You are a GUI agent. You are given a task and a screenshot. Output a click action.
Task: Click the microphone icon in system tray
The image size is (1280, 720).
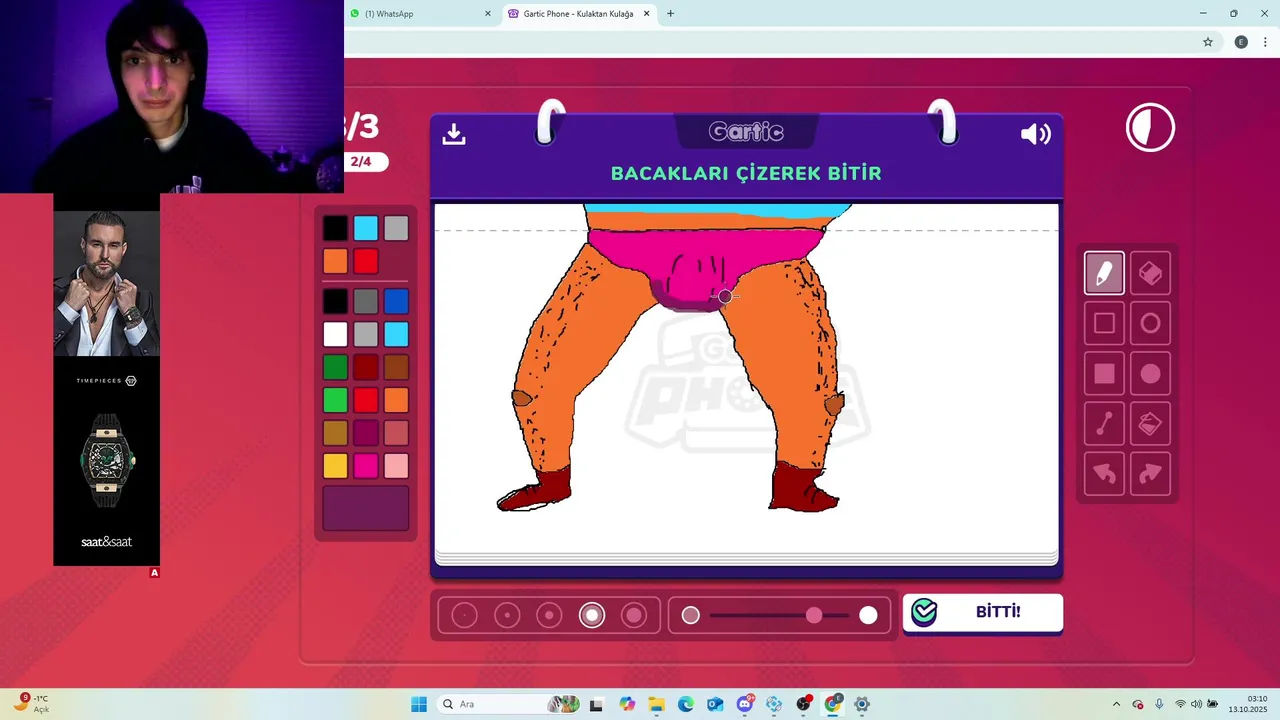pos(1159,704)
